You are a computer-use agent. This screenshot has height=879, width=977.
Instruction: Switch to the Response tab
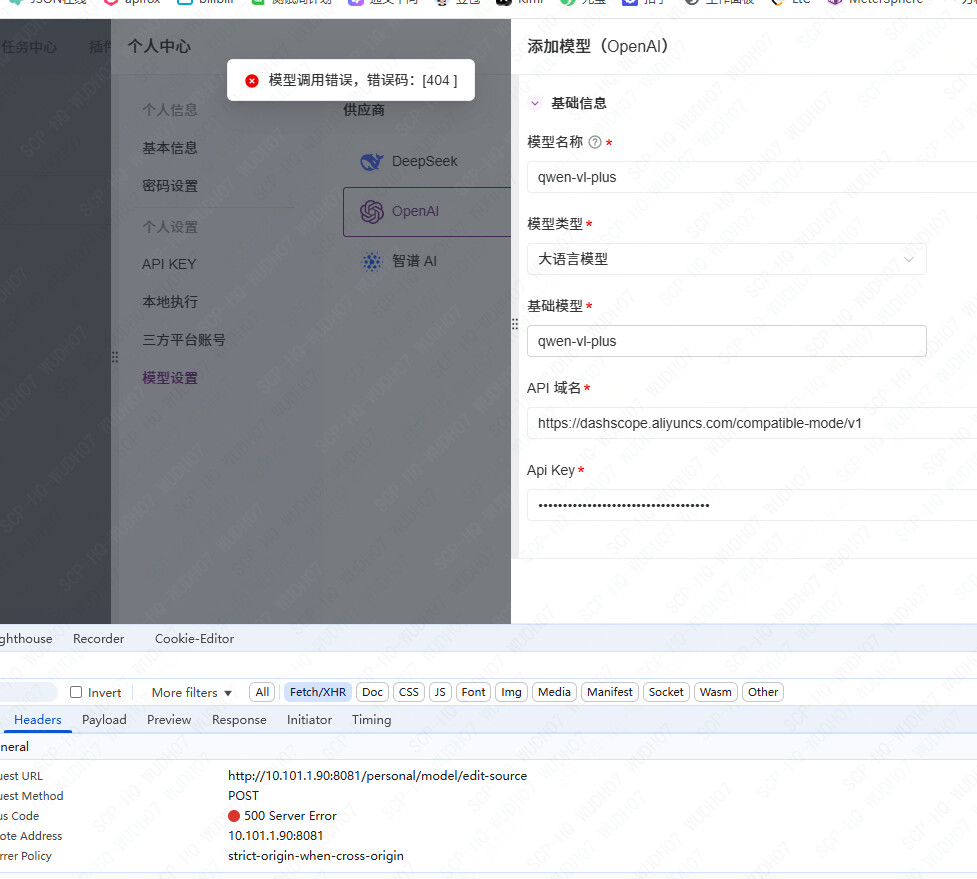[239, 720]
